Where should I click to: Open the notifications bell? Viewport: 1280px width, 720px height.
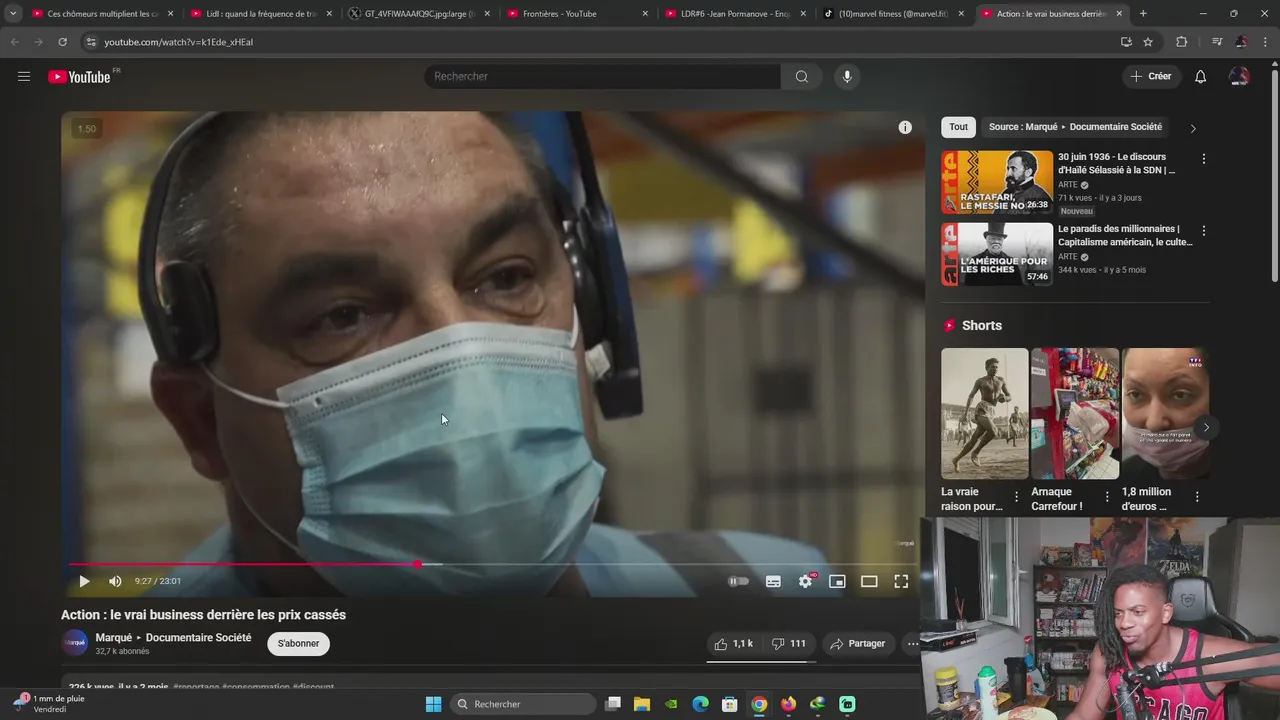1200,76
